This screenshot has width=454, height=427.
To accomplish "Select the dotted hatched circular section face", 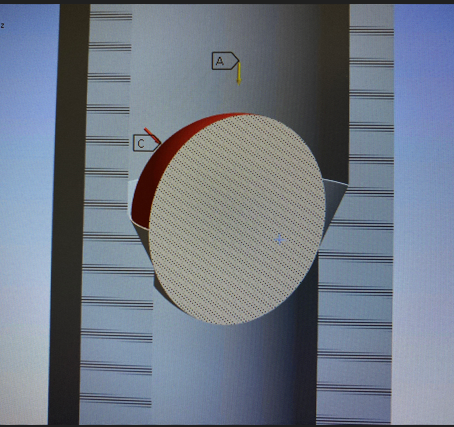I will (x=237, y=219).
